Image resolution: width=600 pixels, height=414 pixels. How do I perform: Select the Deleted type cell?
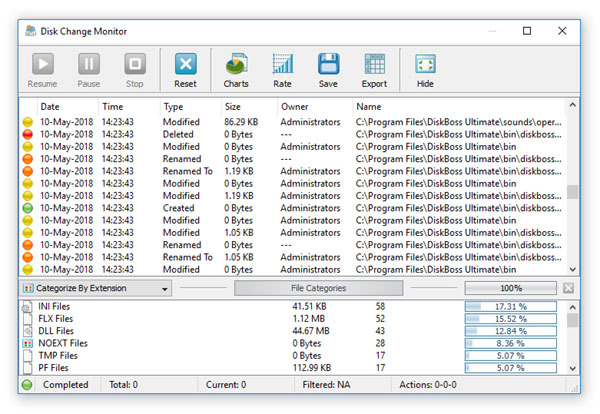pyautogui.click(x=178, y=134)
